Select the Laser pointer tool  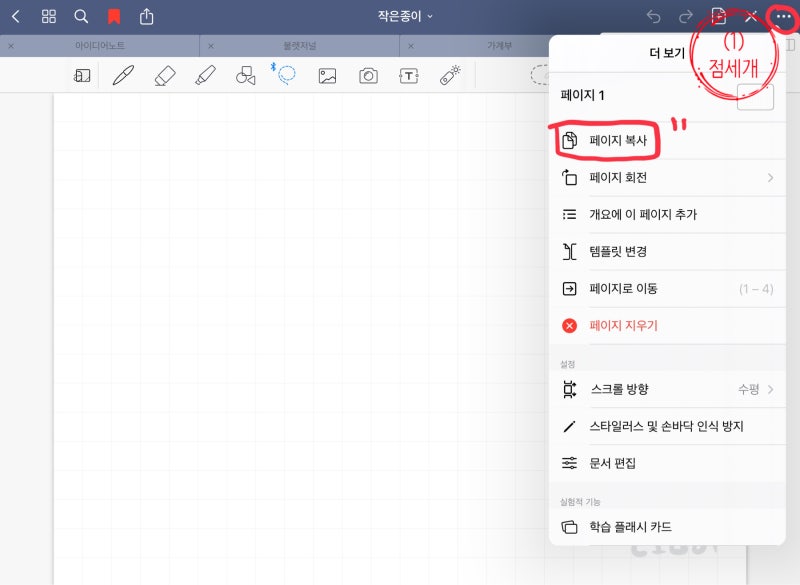(x=449, y=75)
